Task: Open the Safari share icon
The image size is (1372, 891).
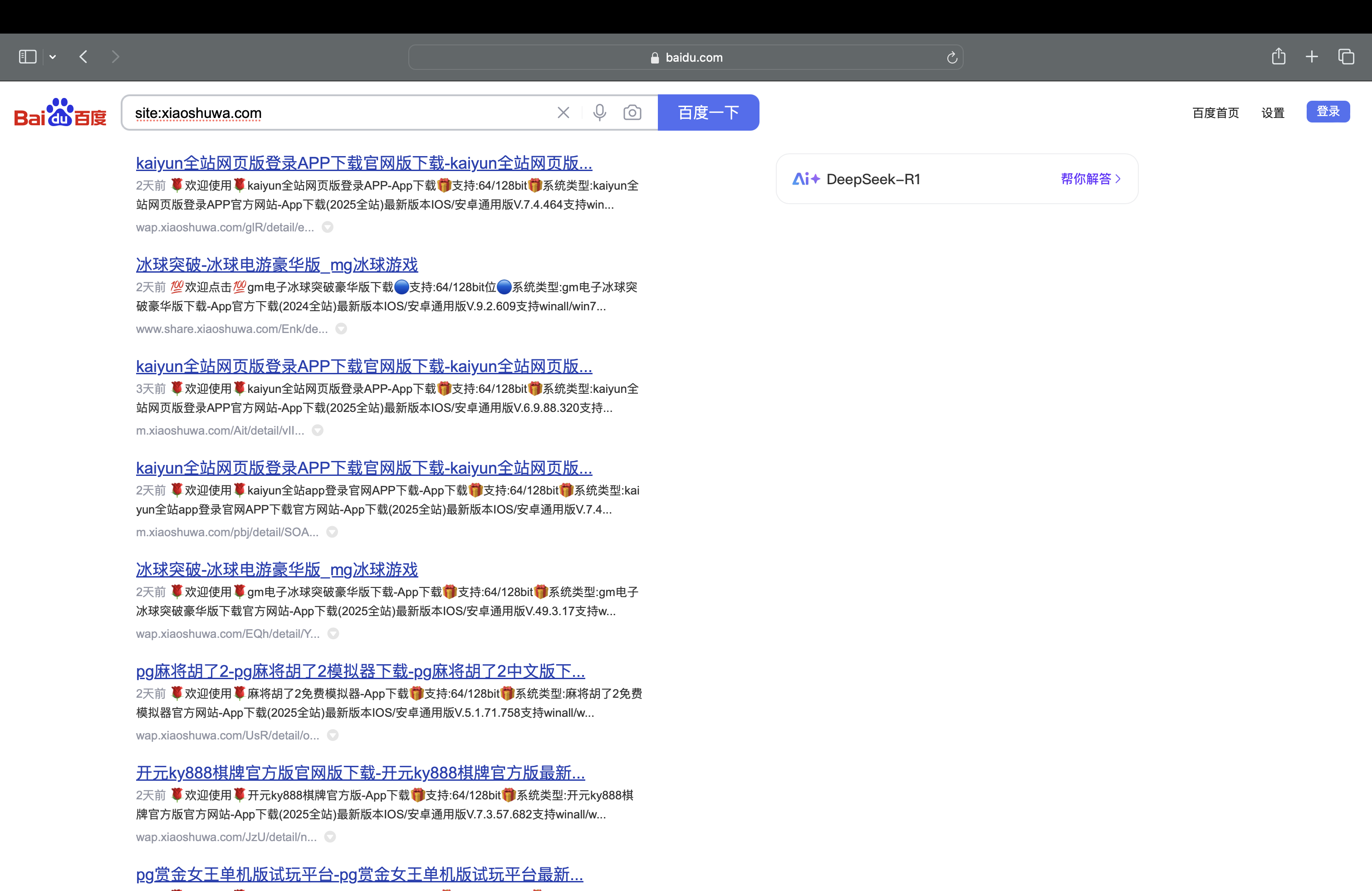Action: (1278, 56)
